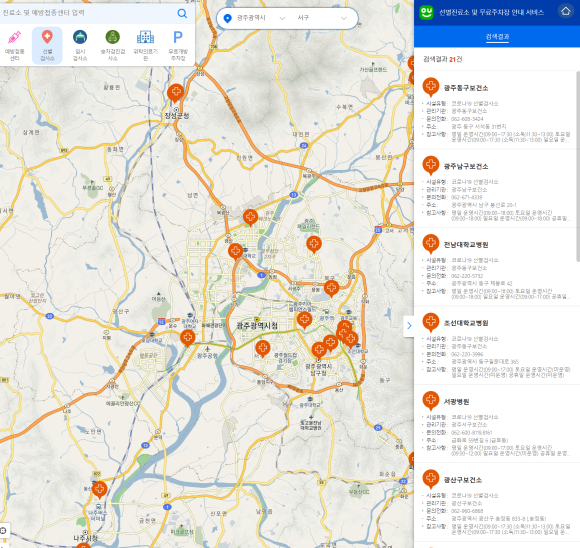580x548 pixels.
Task: Click the 광주광역시청 map label
Action: (x=257, y=326)
